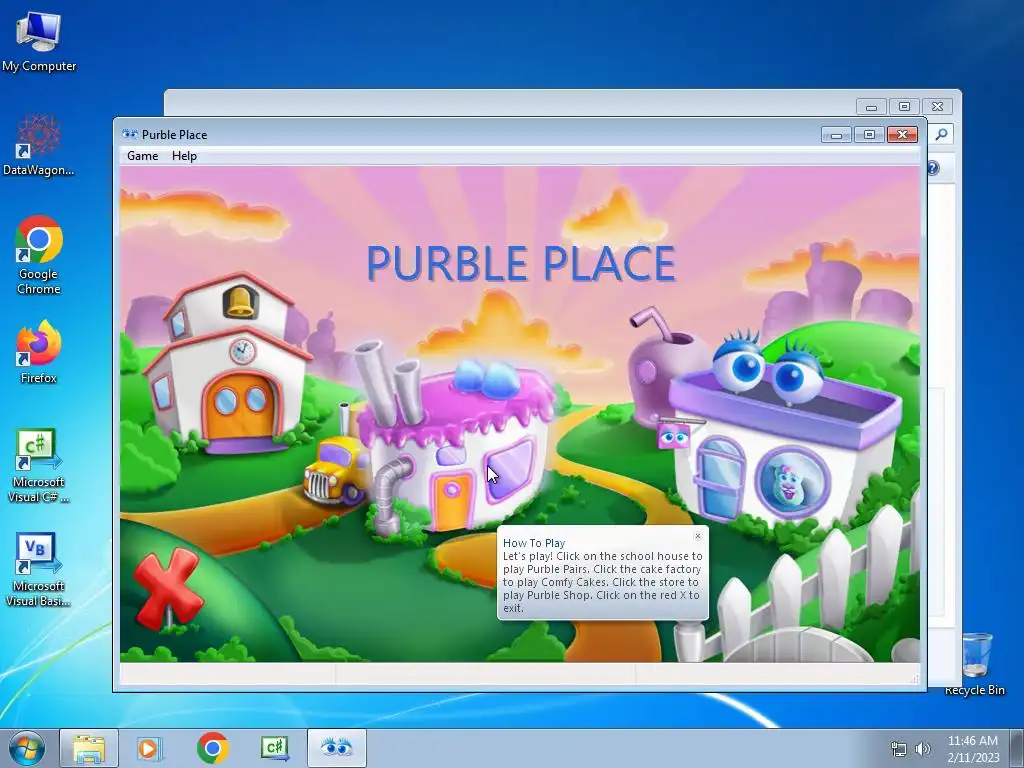Screen dimensions: 1024x768
Task: Open the Windows Start menu
Action: (27, 748)
